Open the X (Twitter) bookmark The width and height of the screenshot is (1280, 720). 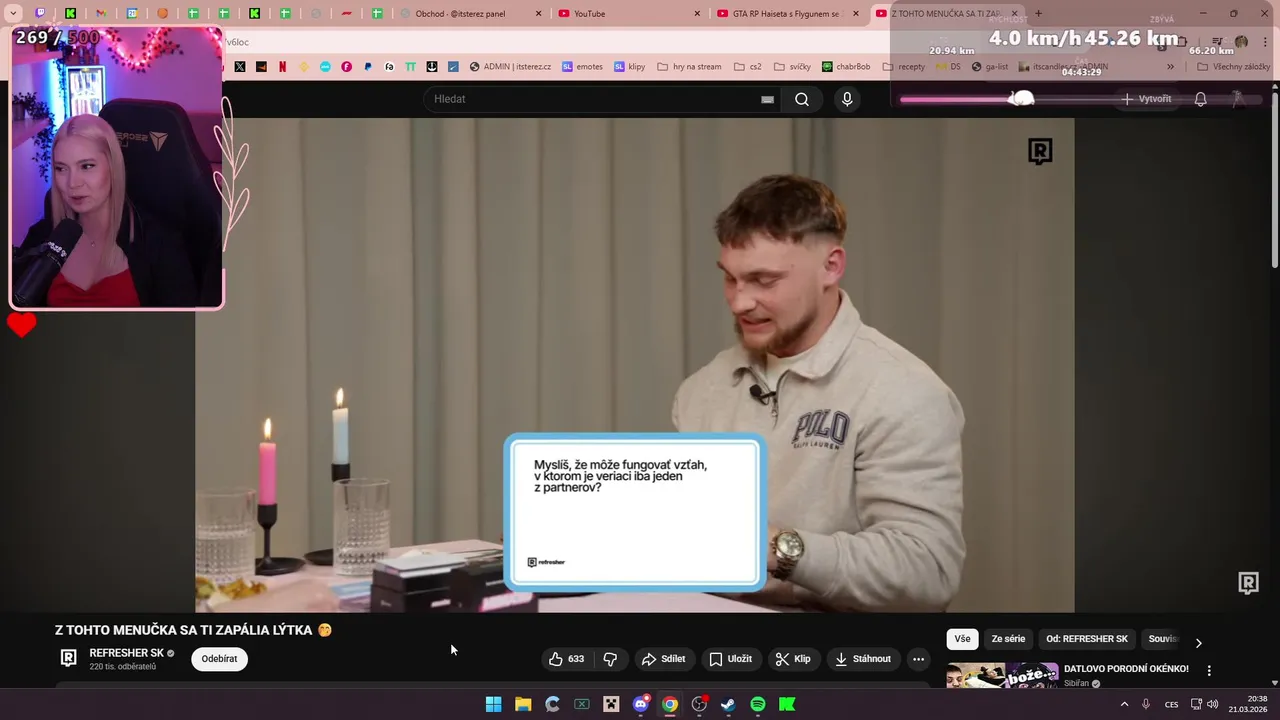click(x=240, y=67)
